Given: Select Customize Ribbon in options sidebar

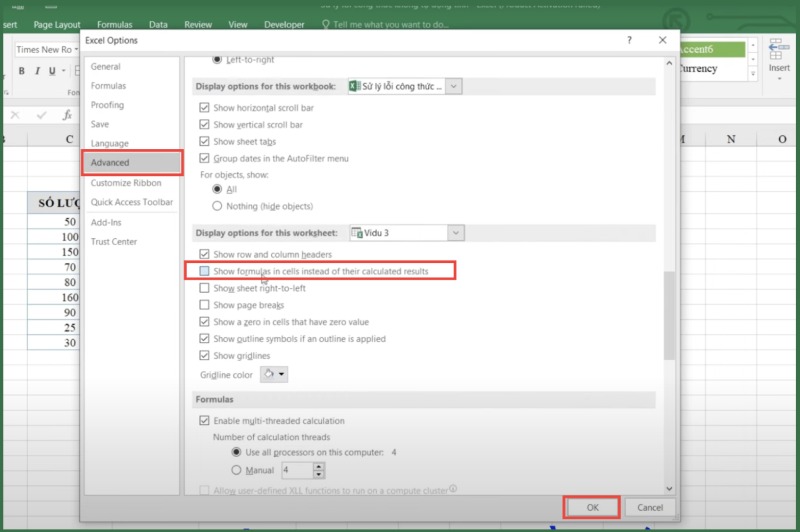Looking at the screenshot, I should [132, 183].
